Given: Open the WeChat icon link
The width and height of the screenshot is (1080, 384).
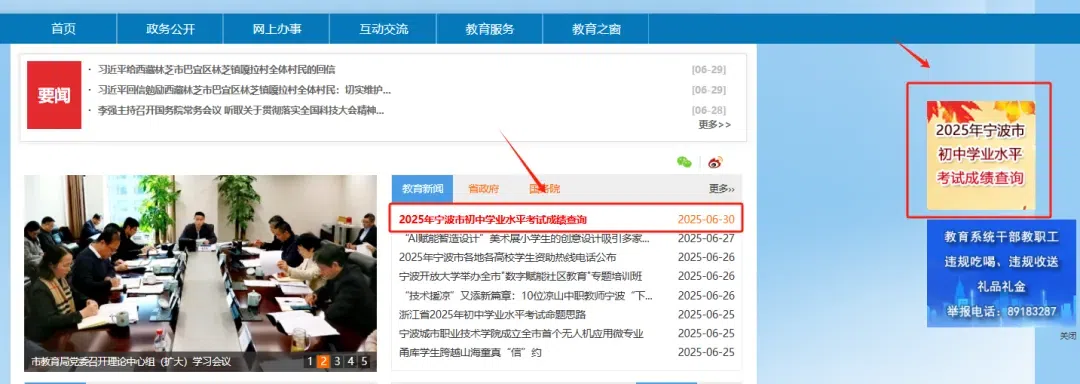Looking at the screenshot, I should tap(684, 162).
